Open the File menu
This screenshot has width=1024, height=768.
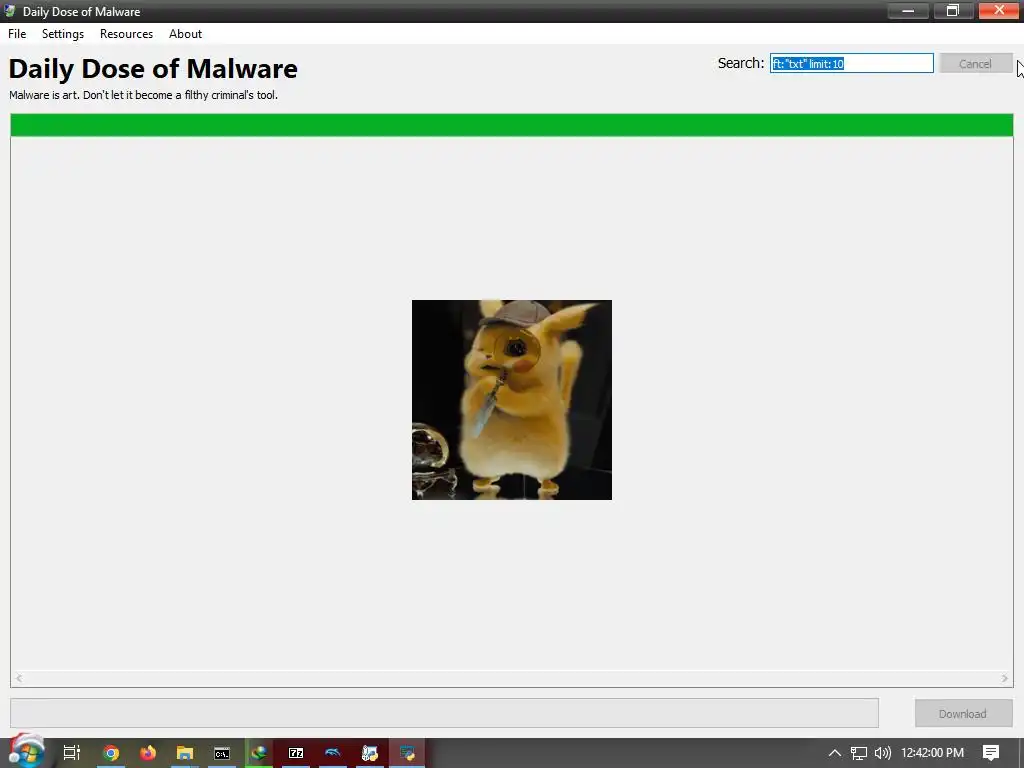pos(17,34)
